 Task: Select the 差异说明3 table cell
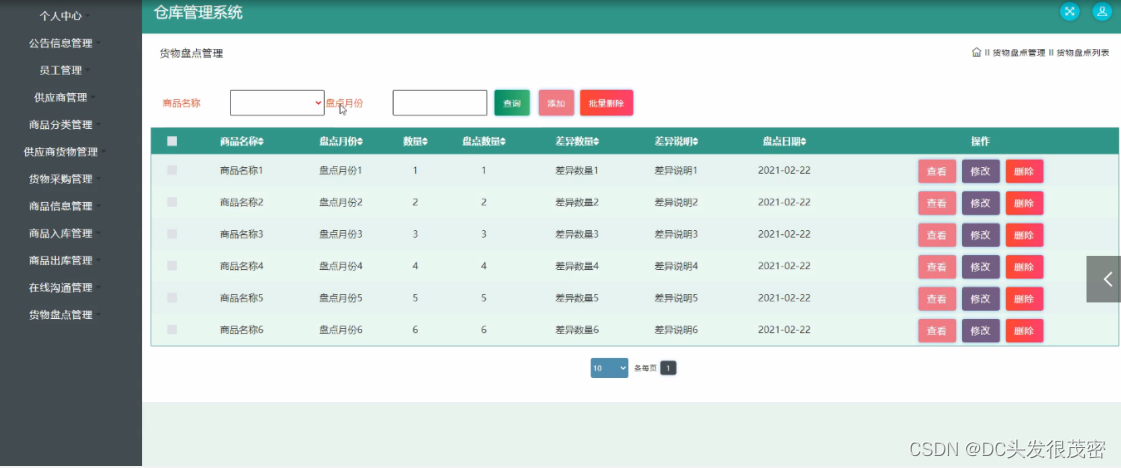click(676, 234)
